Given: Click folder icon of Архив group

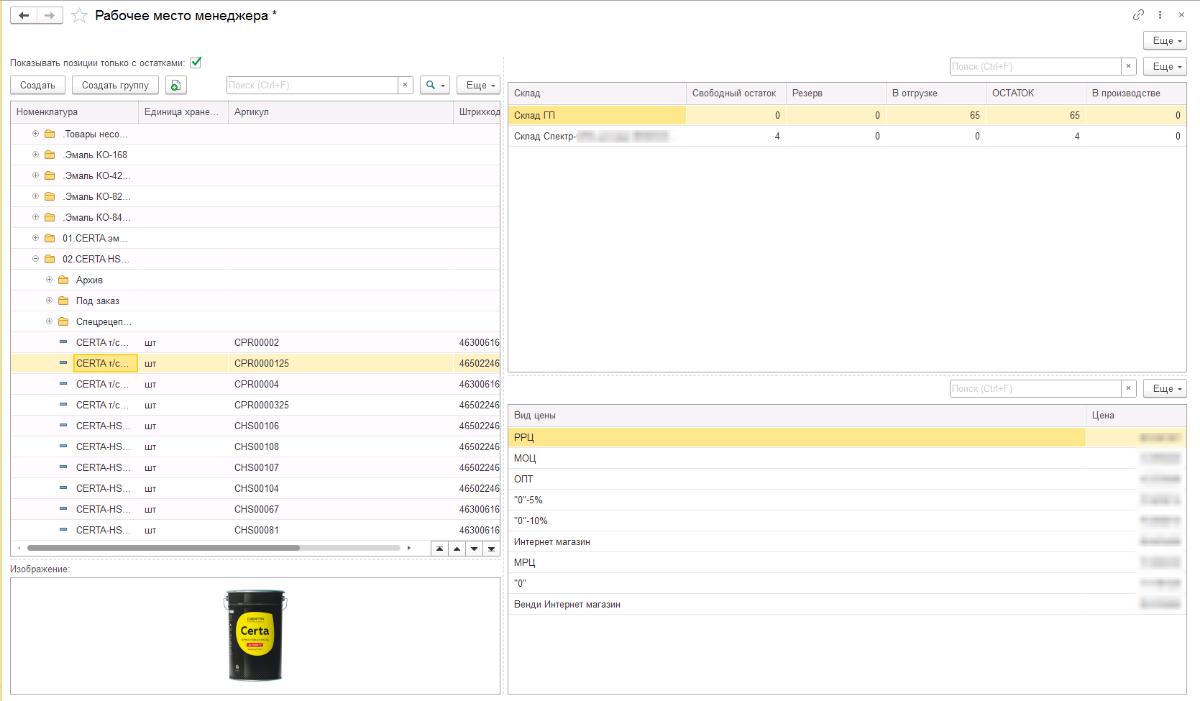Looking at the screenshot, I should pyautogui.click(x=63, y=280).
